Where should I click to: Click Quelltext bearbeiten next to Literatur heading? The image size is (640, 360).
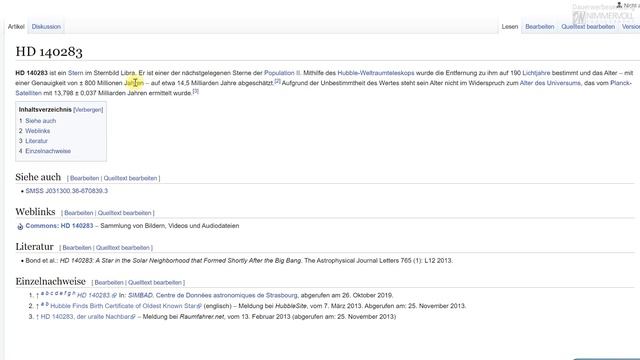tap(123, 247)
